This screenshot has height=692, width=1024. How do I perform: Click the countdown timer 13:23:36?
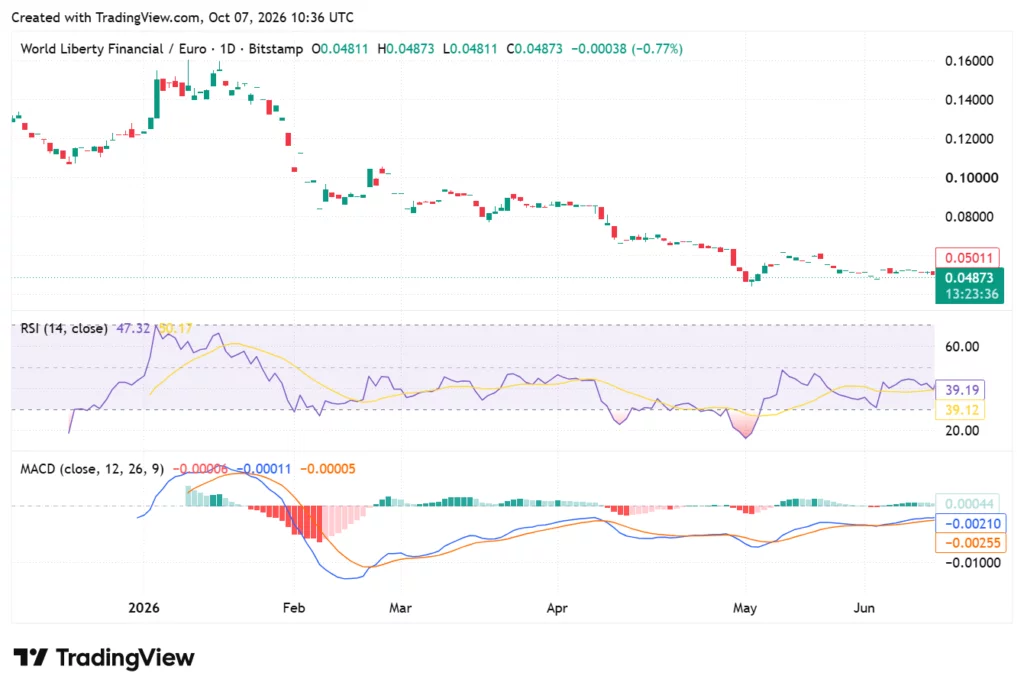(972, 294)
